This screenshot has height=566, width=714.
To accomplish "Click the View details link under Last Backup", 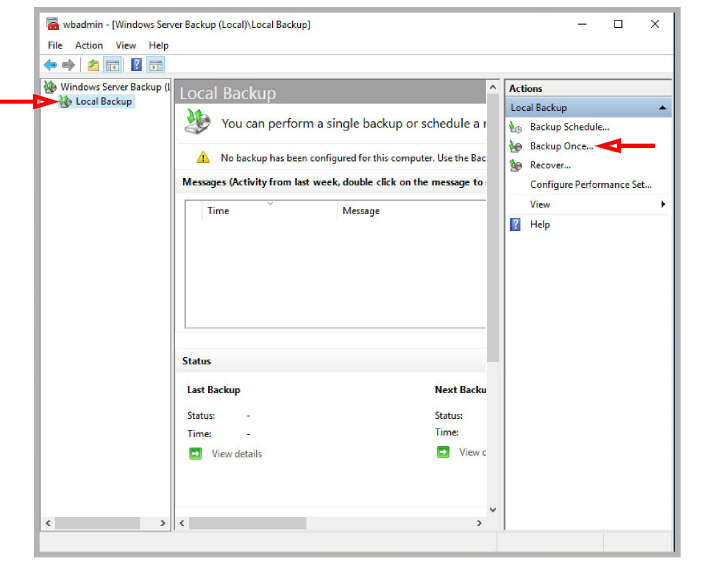I will (236, 454).
